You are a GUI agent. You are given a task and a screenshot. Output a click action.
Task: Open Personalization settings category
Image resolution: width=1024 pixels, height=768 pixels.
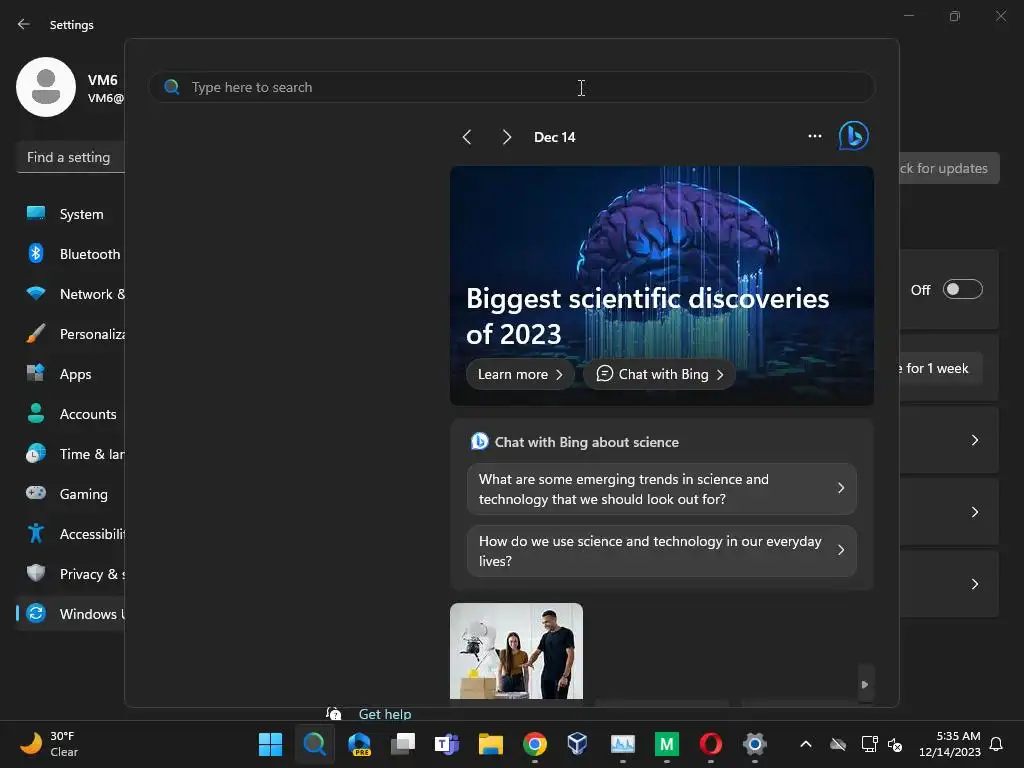point(71,334)
